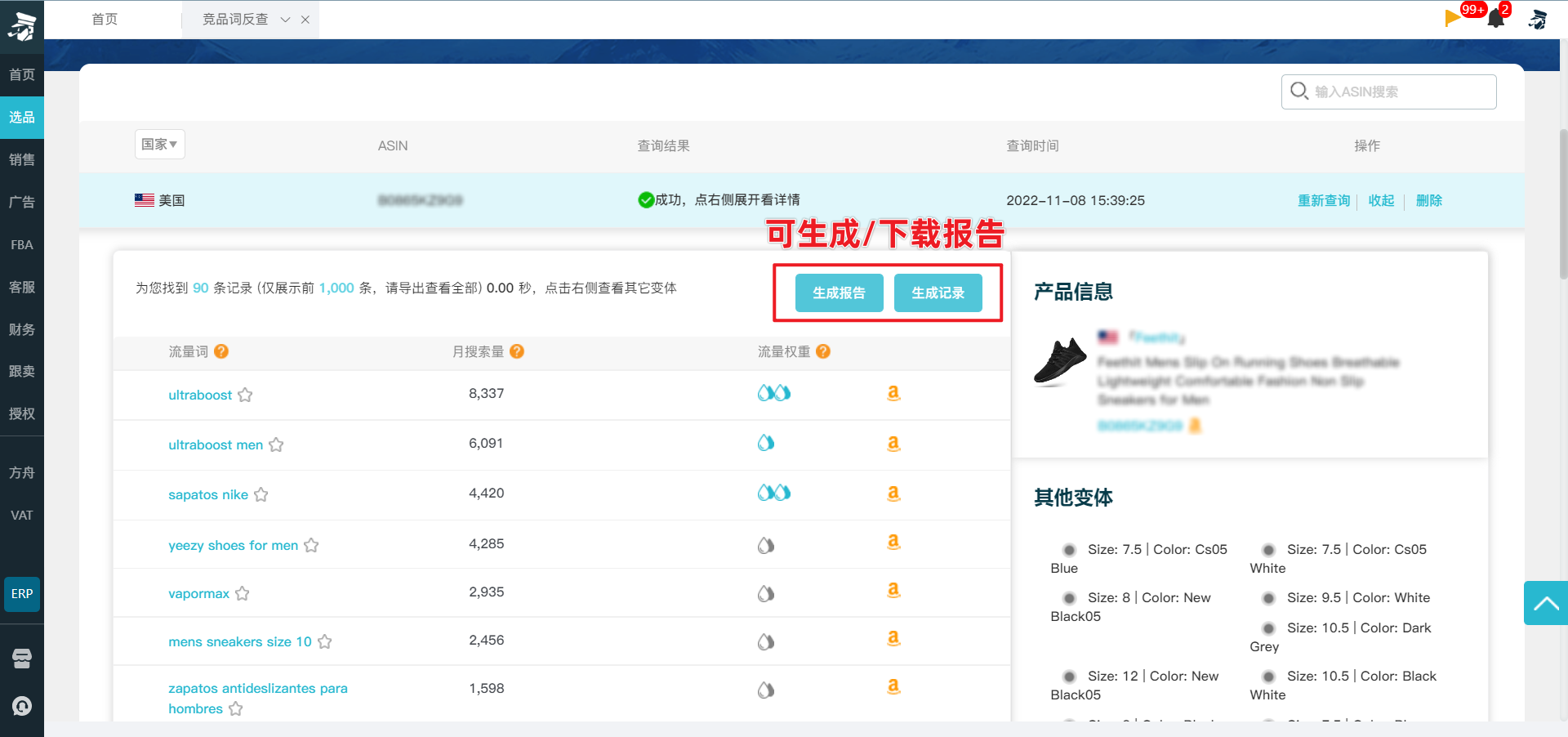The width and height of the screenshot is (1568, 737).
Task: Open 广告 in the left sidebar
Action: tap(22, 202)
